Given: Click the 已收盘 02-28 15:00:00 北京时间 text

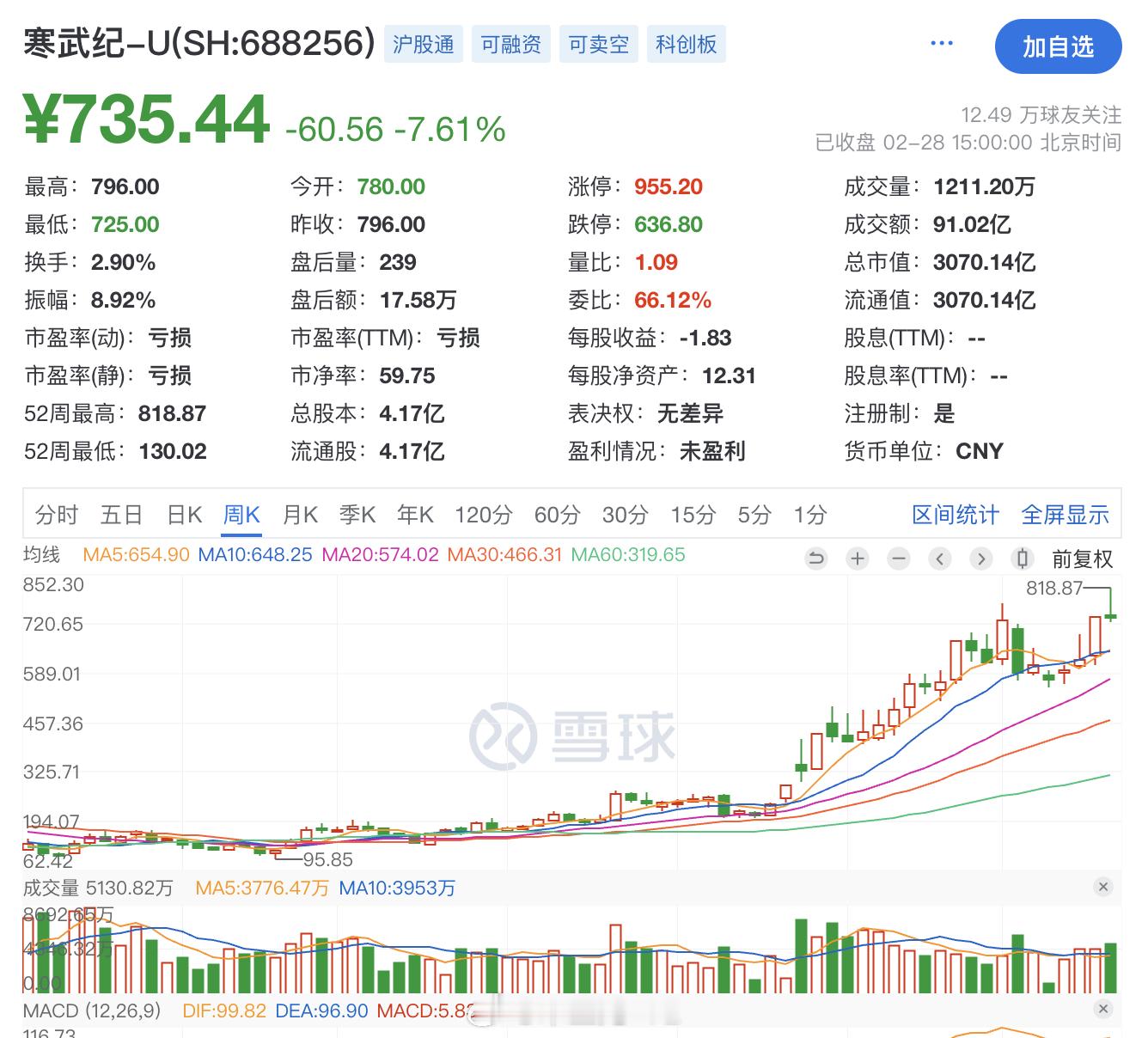Looking at the screenshot, I should pos(968,143).
